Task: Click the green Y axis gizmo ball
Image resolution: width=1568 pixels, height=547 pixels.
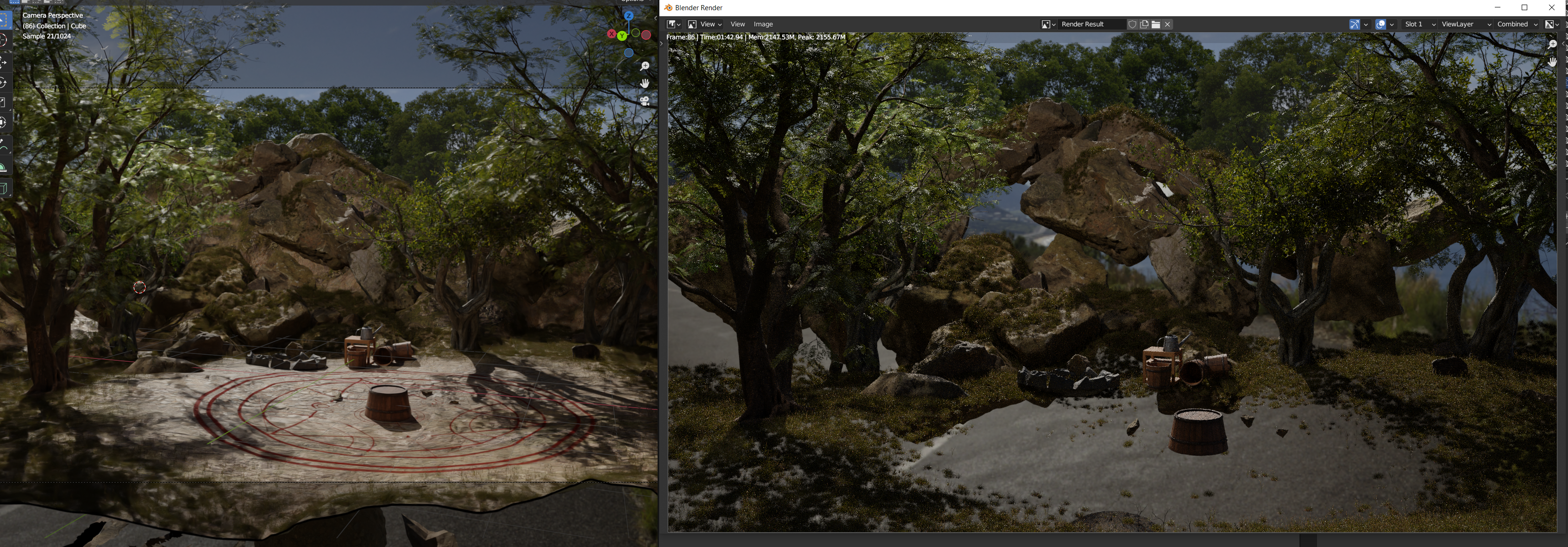Action: (x=621, y=36)
